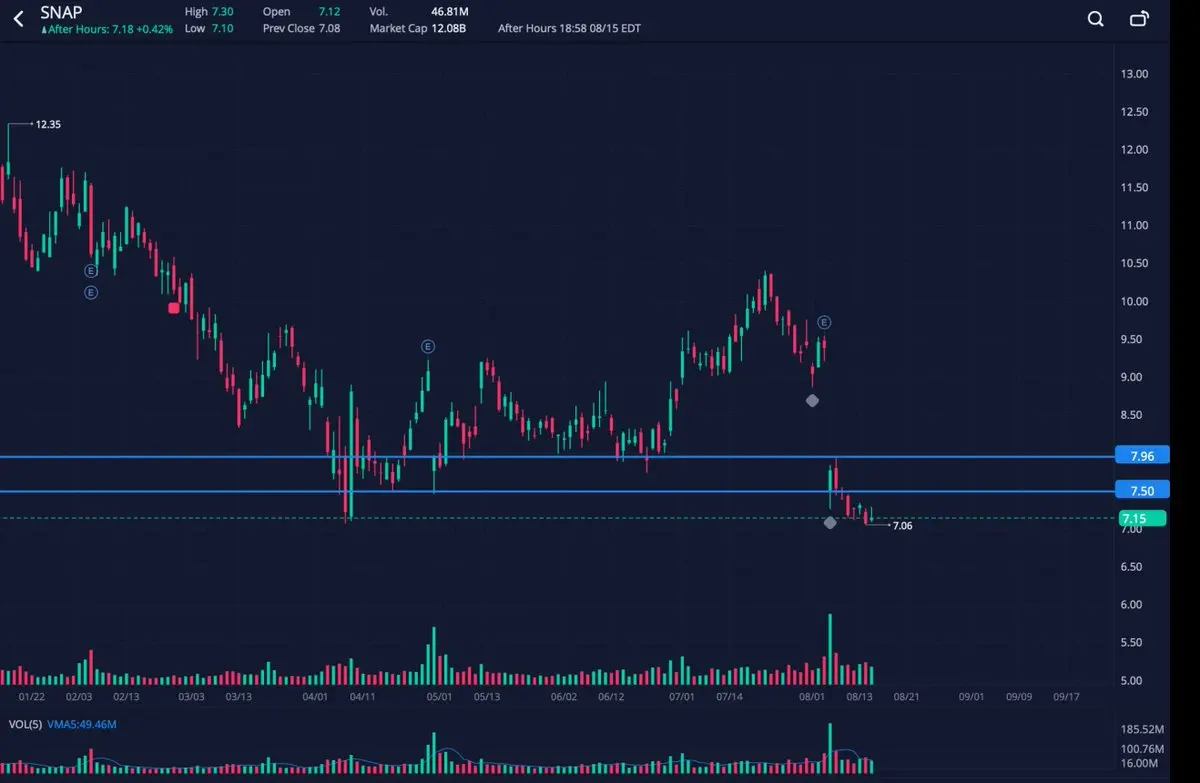
Task: Select the 7.50 blue price line tag
Action: pos(1141,491)
